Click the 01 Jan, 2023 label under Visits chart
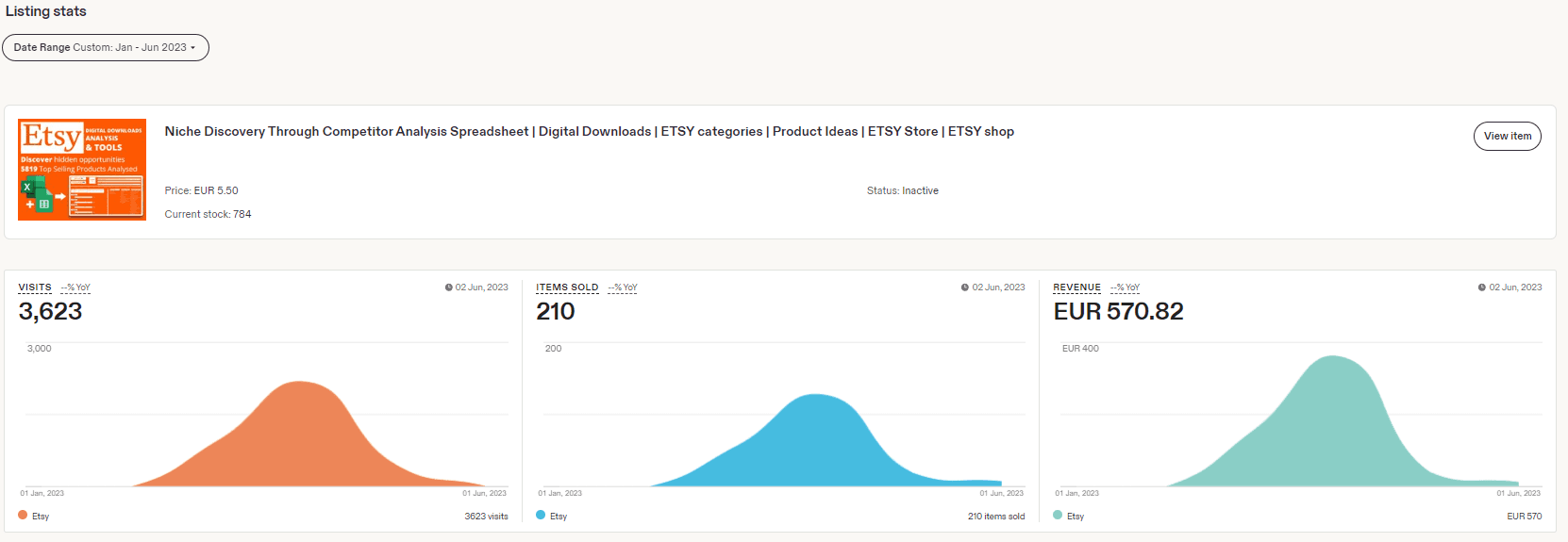Screen dimensions: 1568x542 coord(42,493)
